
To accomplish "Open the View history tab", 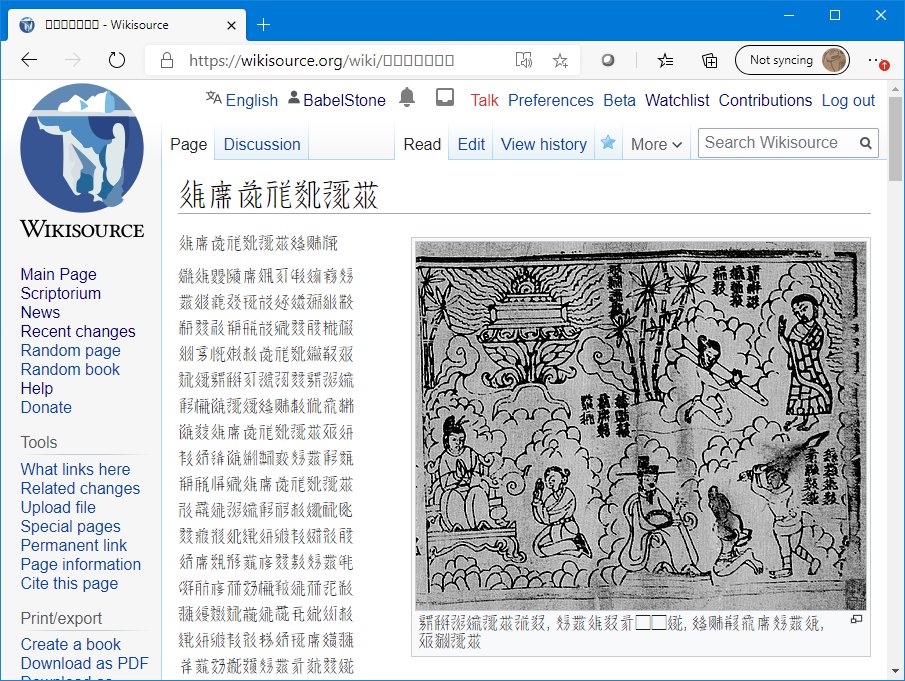I will [544, 144].
